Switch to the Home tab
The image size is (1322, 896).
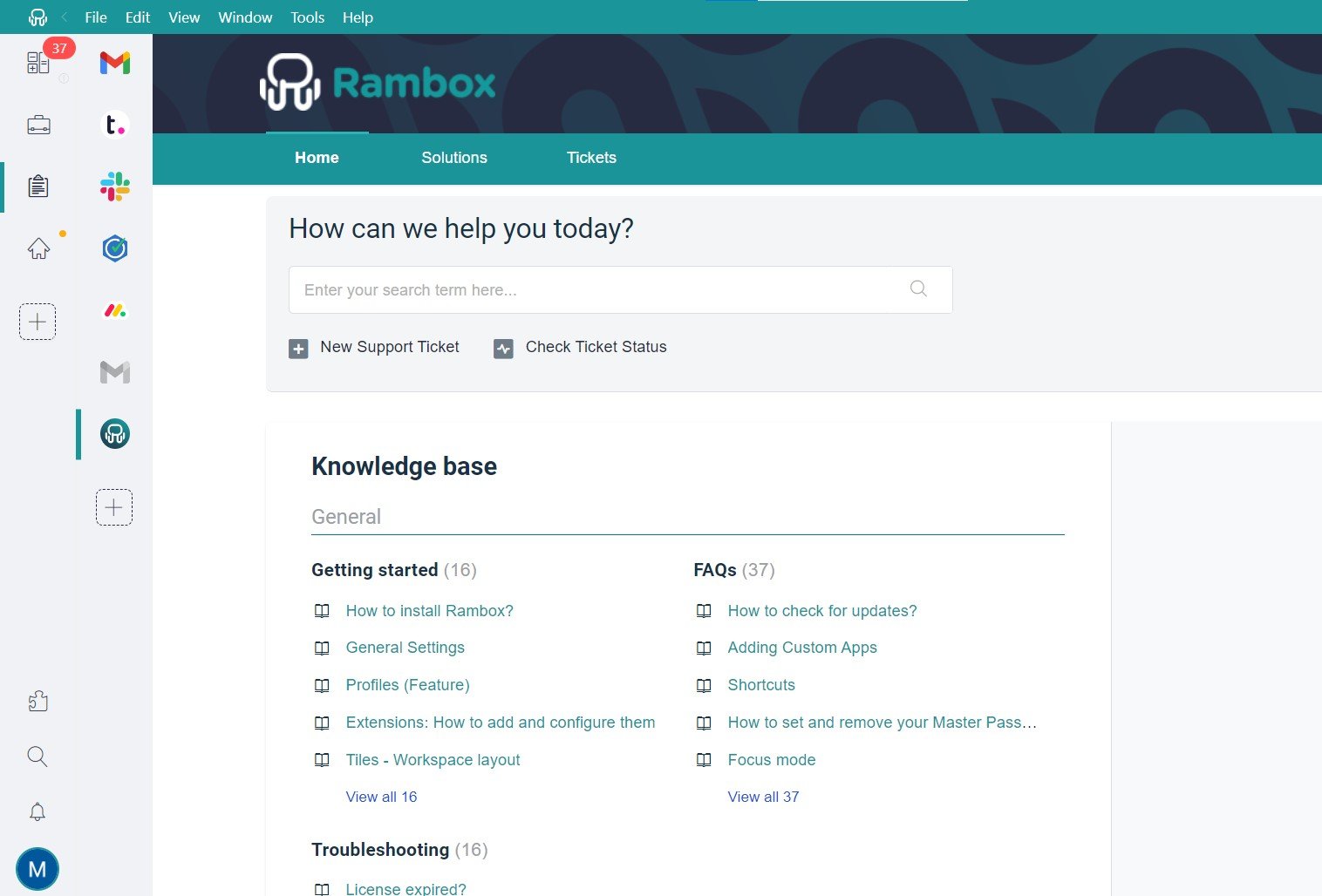click(317, 158)
